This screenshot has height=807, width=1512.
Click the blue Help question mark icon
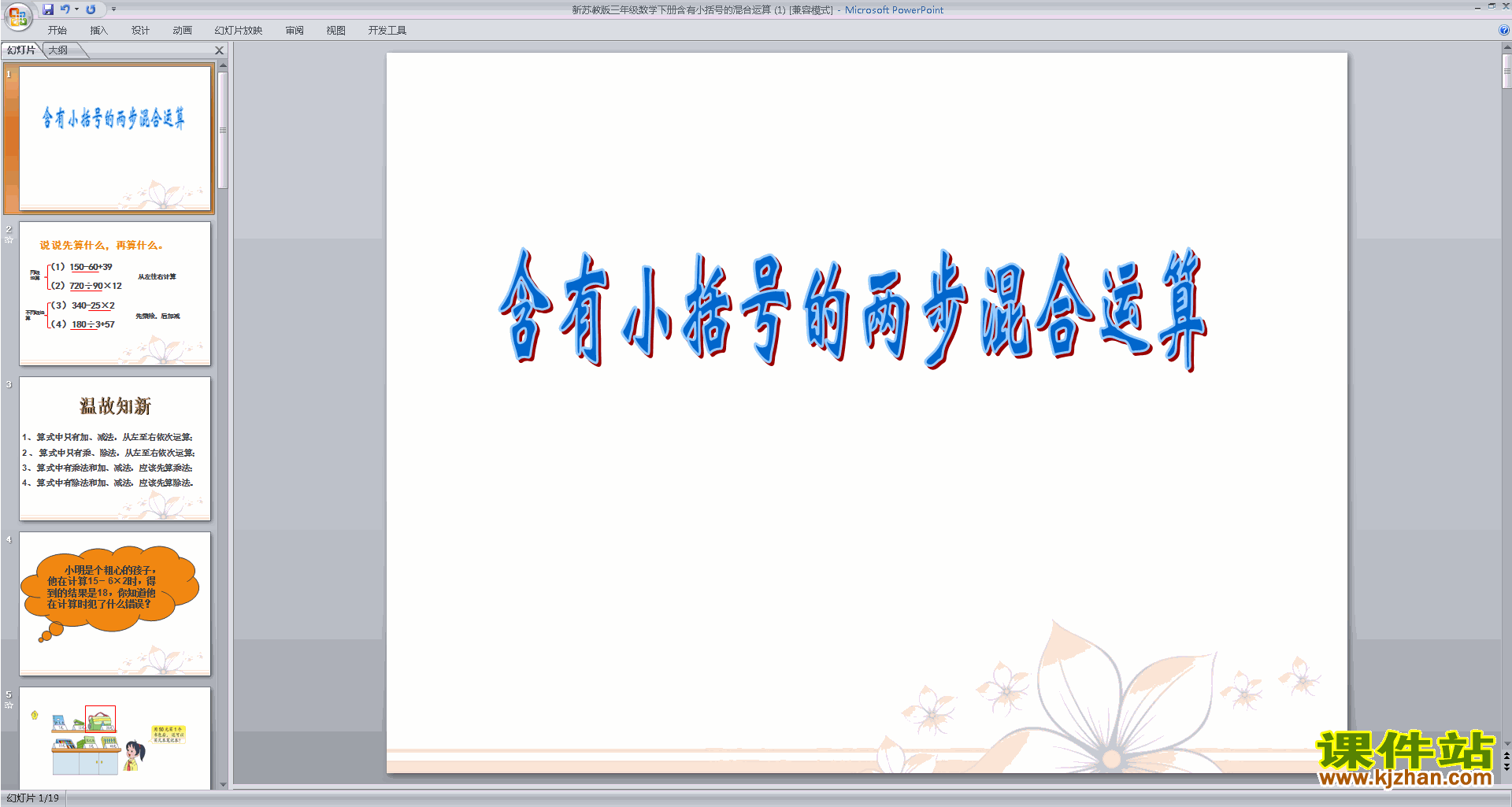[1504, 31]
